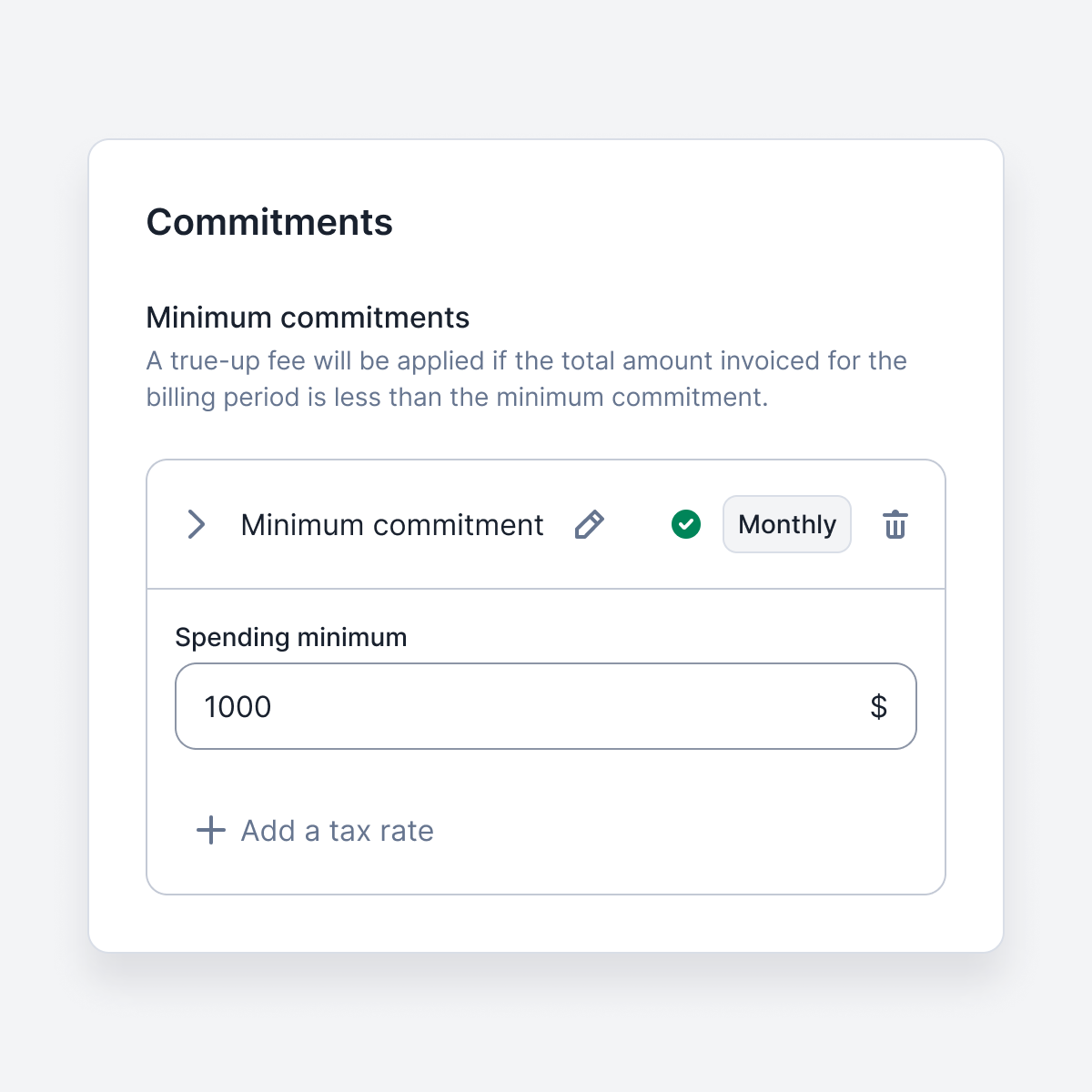
Task: Click the Spending minimum label
Action: click(x=291, y=637)
